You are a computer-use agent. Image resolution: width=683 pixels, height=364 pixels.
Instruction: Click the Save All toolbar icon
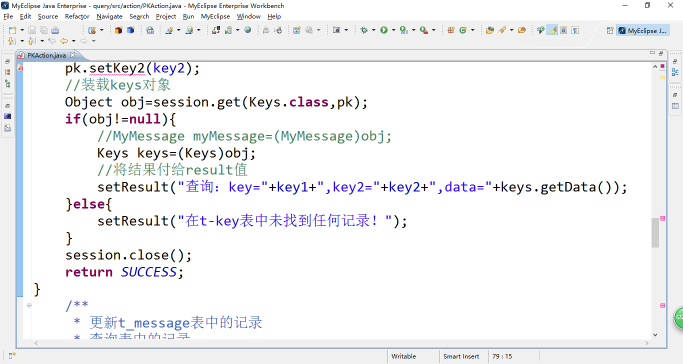pos(44,30)
